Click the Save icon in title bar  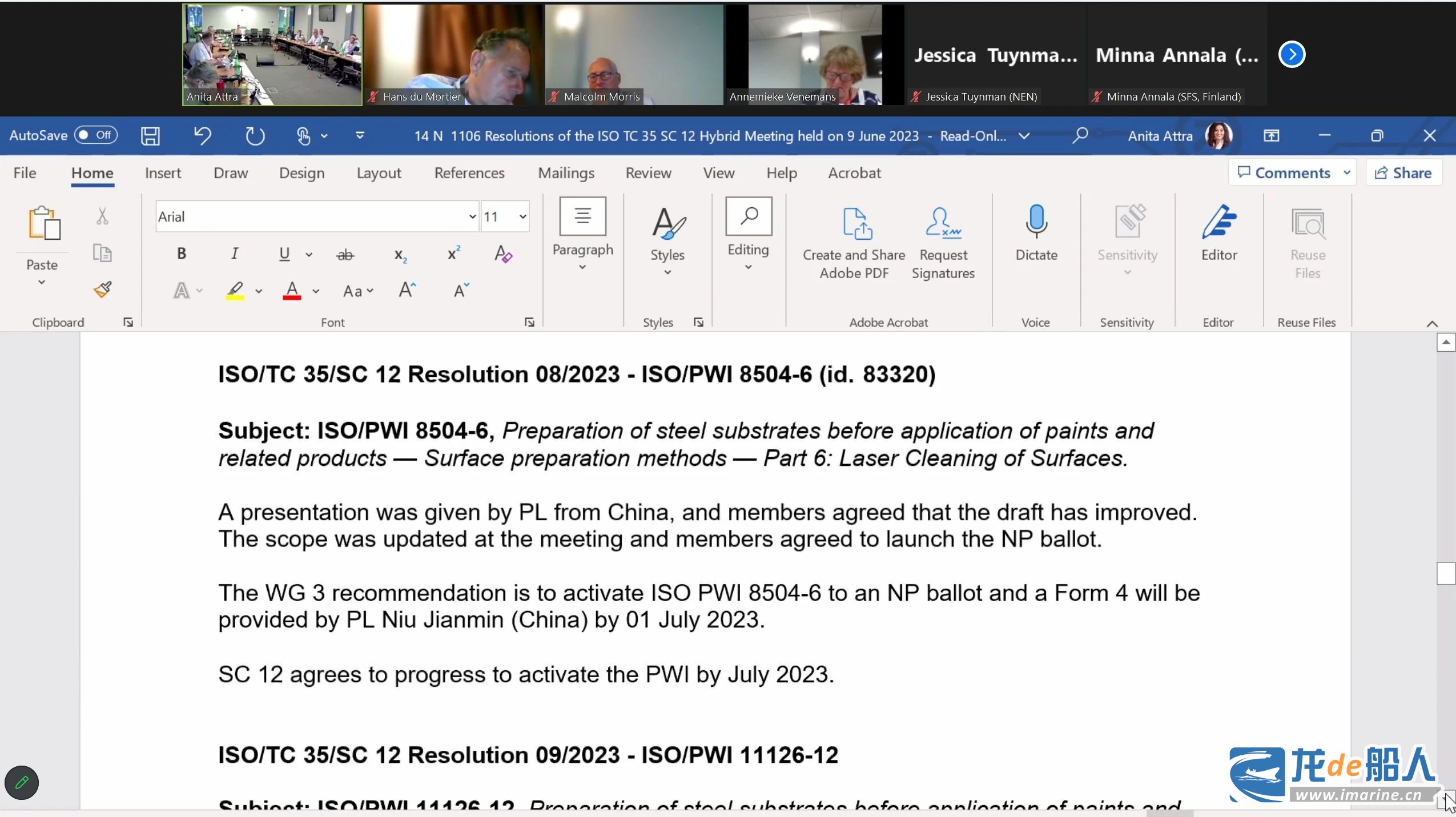tap(150, 136)
